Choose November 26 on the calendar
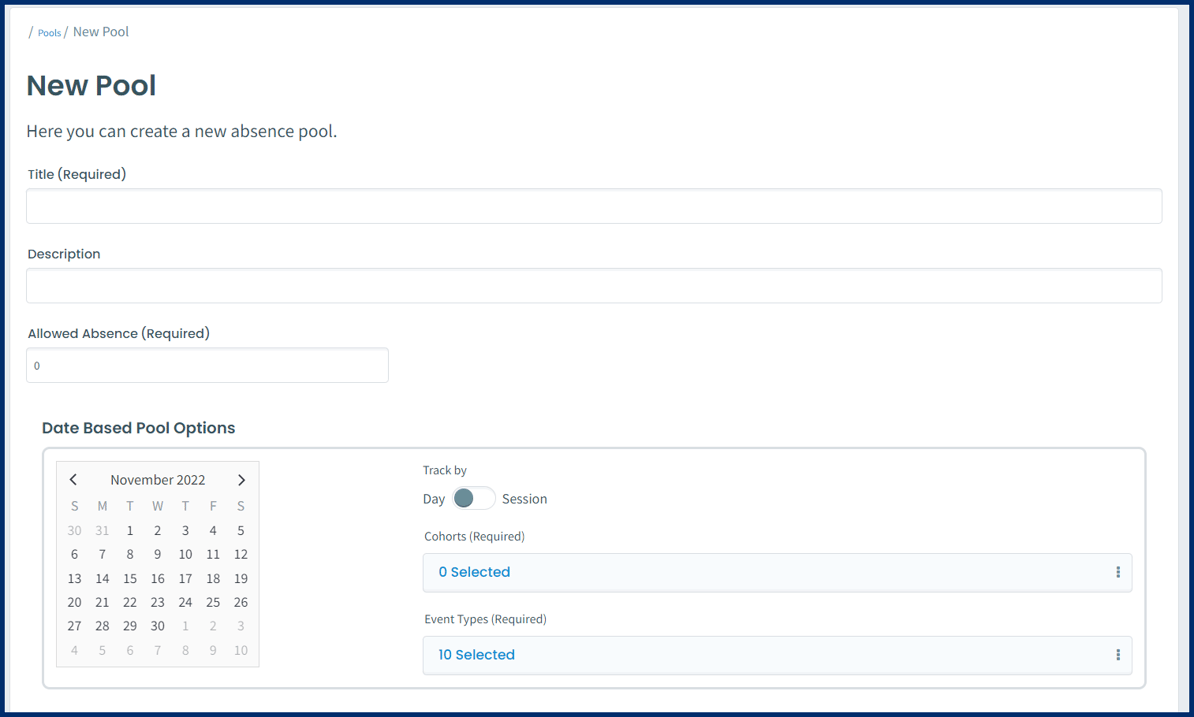The image size is (1194, 717). [240, 602]
